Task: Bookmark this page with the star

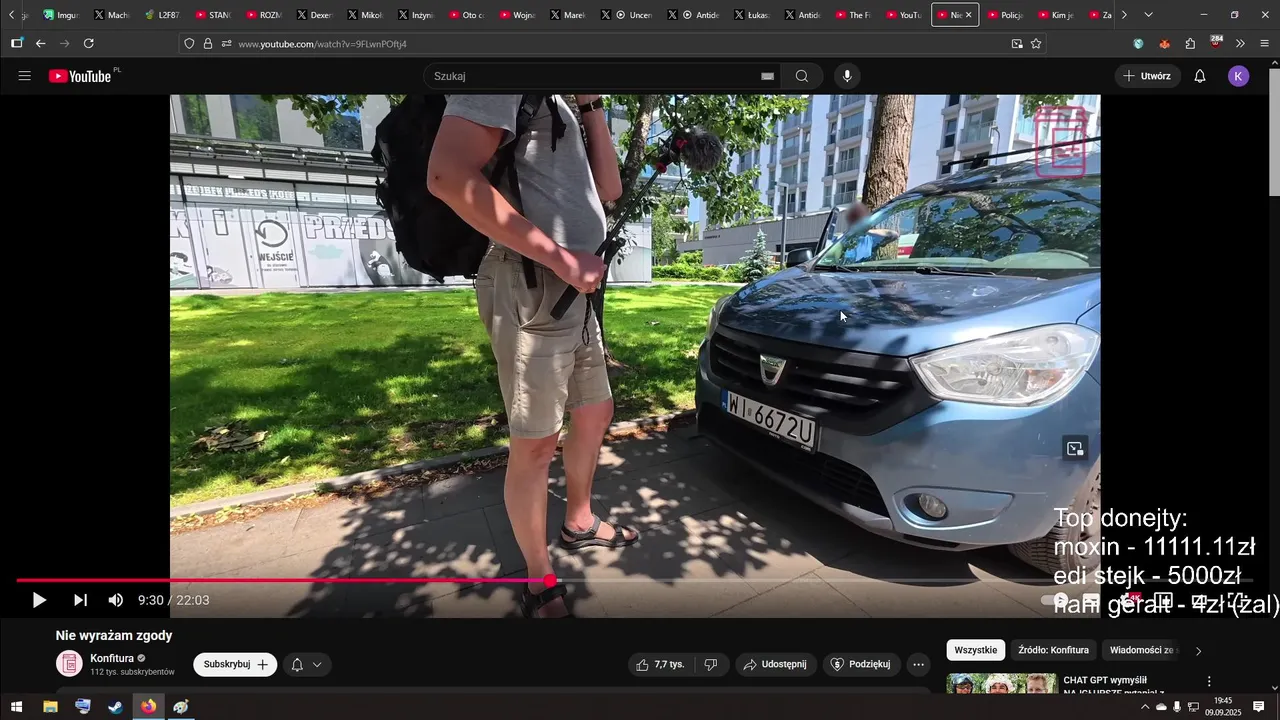Action: tap(1036, 44)
